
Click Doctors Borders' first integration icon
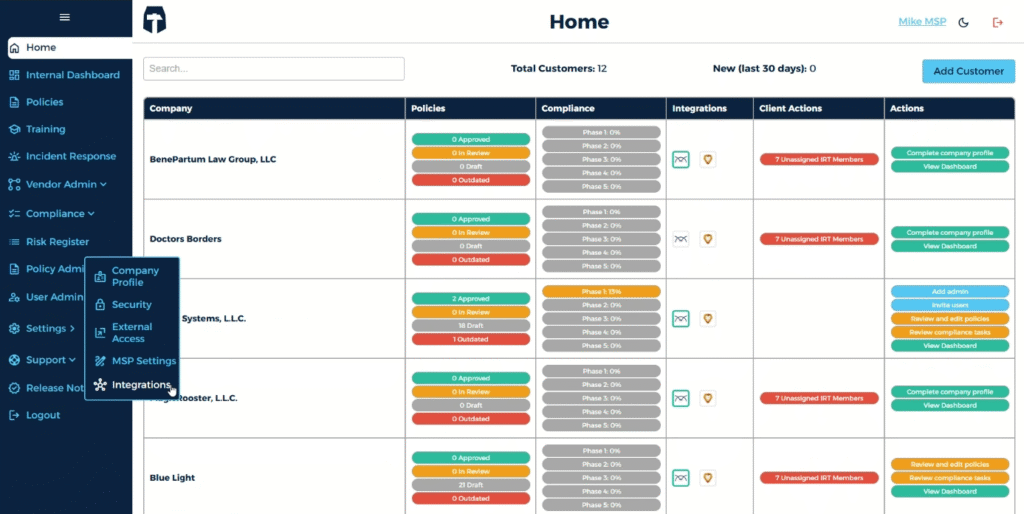[x=680, y=239]
